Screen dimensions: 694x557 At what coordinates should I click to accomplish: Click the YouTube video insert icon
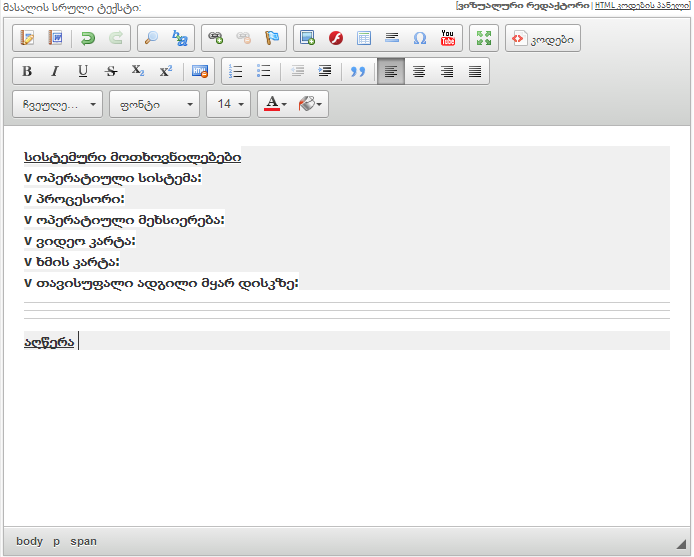(447, 38)
